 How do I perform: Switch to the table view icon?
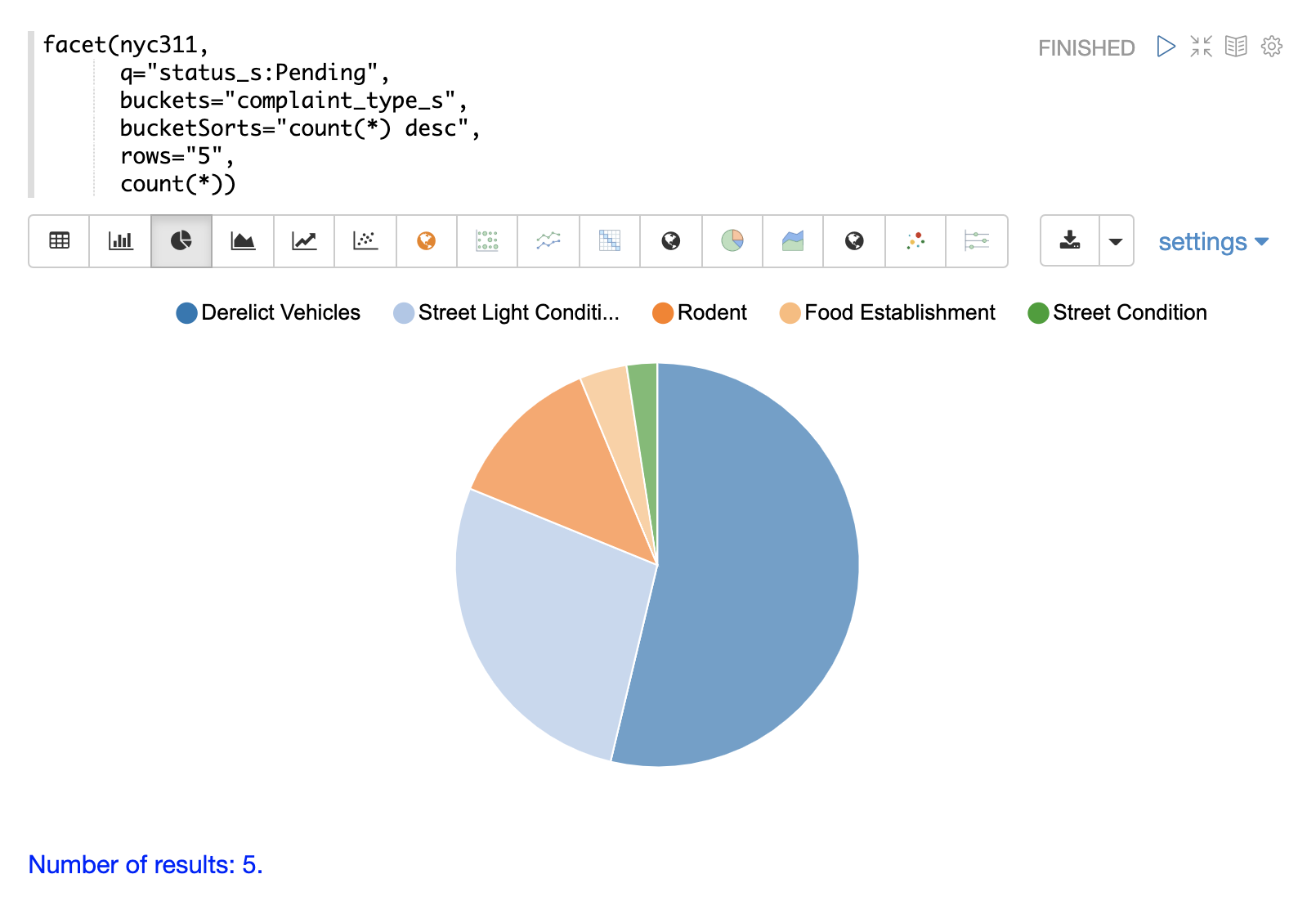pyautogui.click(x=59, y=241)
